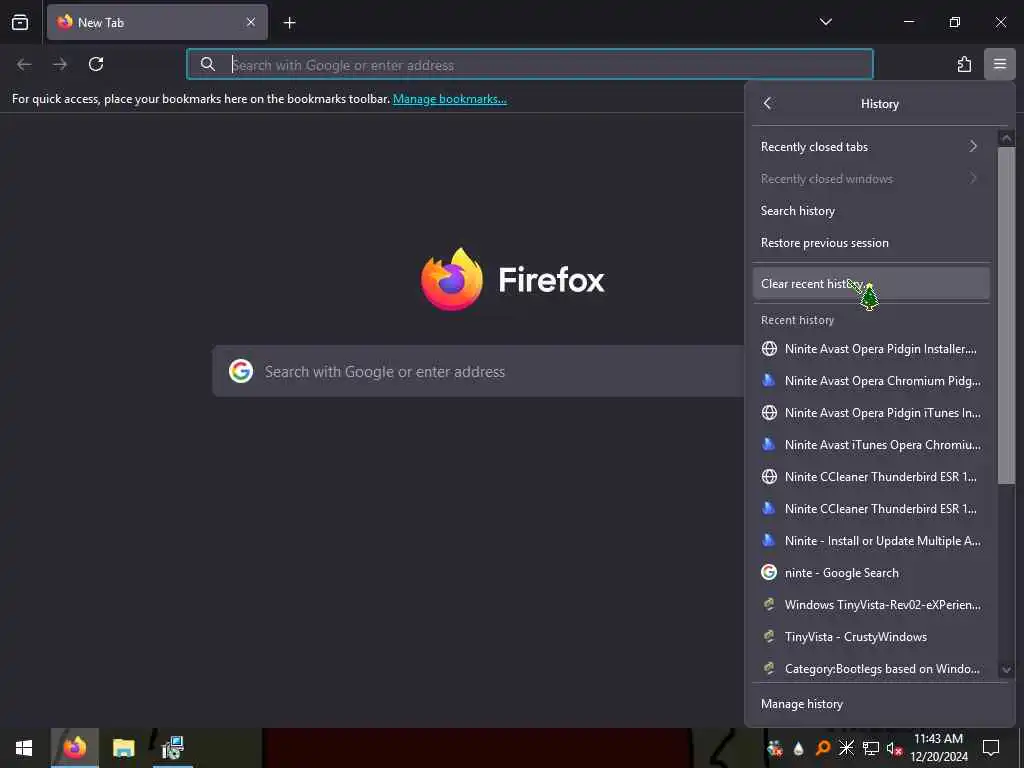
Task: Open Ninite Avast Opera Pidgin Installer history entry
Action: point(871,349)
